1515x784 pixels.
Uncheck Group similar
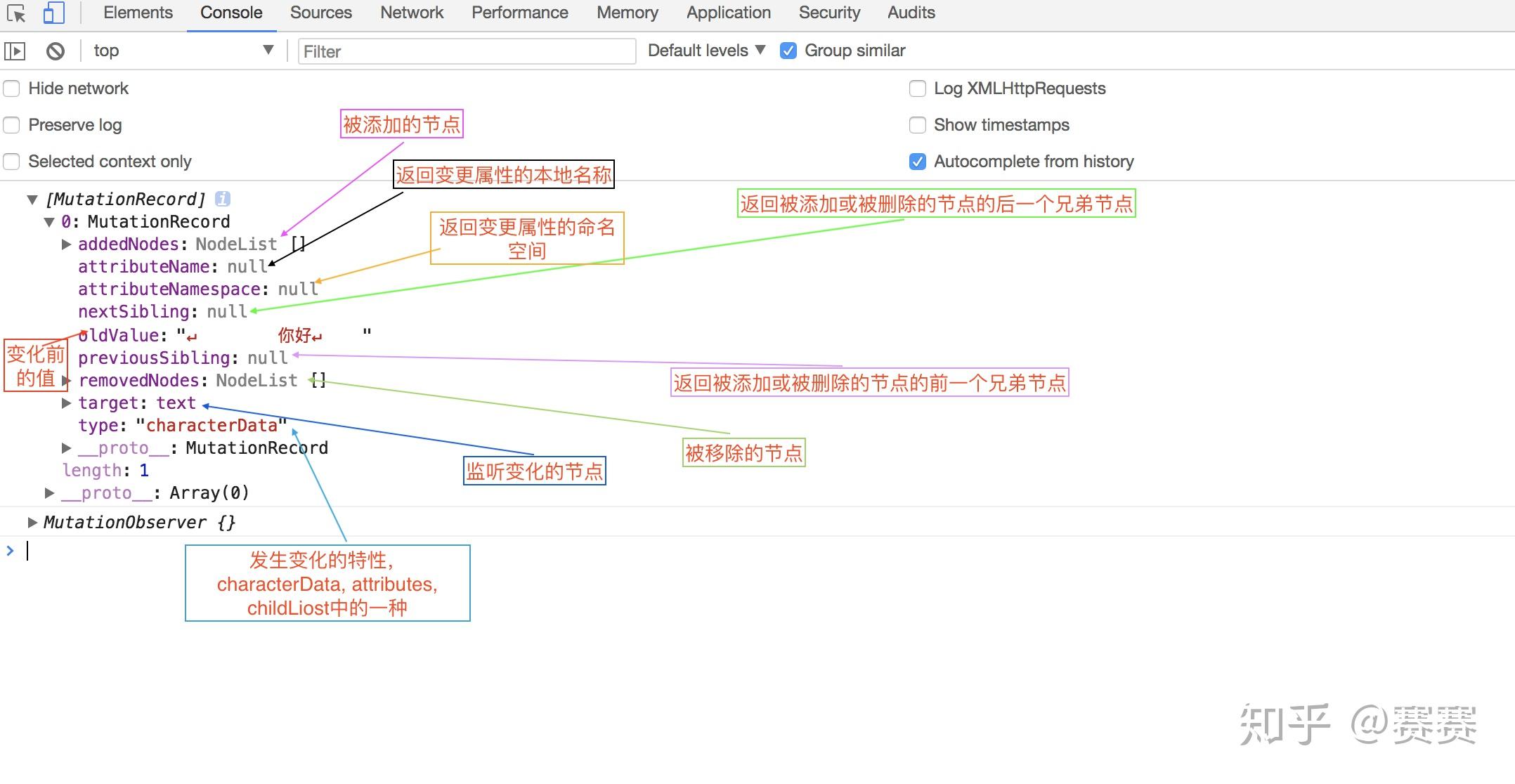coord(788,51)
